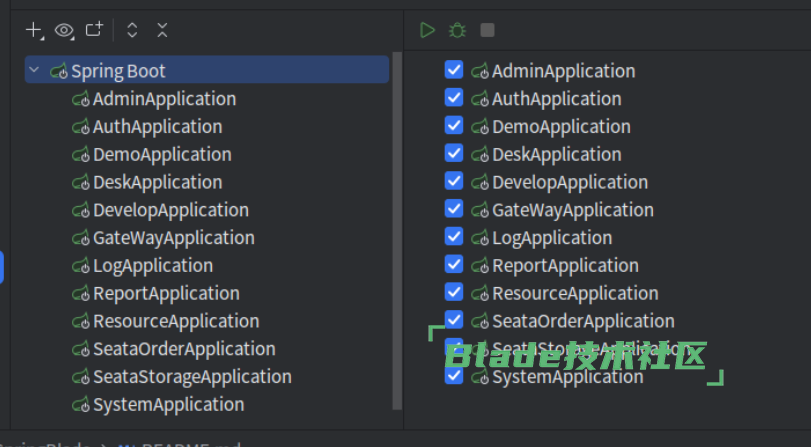This screenshot has width=811, height=447.
Task: Select DevelopApplication in the left tree
Action: (x=171, y=210)
